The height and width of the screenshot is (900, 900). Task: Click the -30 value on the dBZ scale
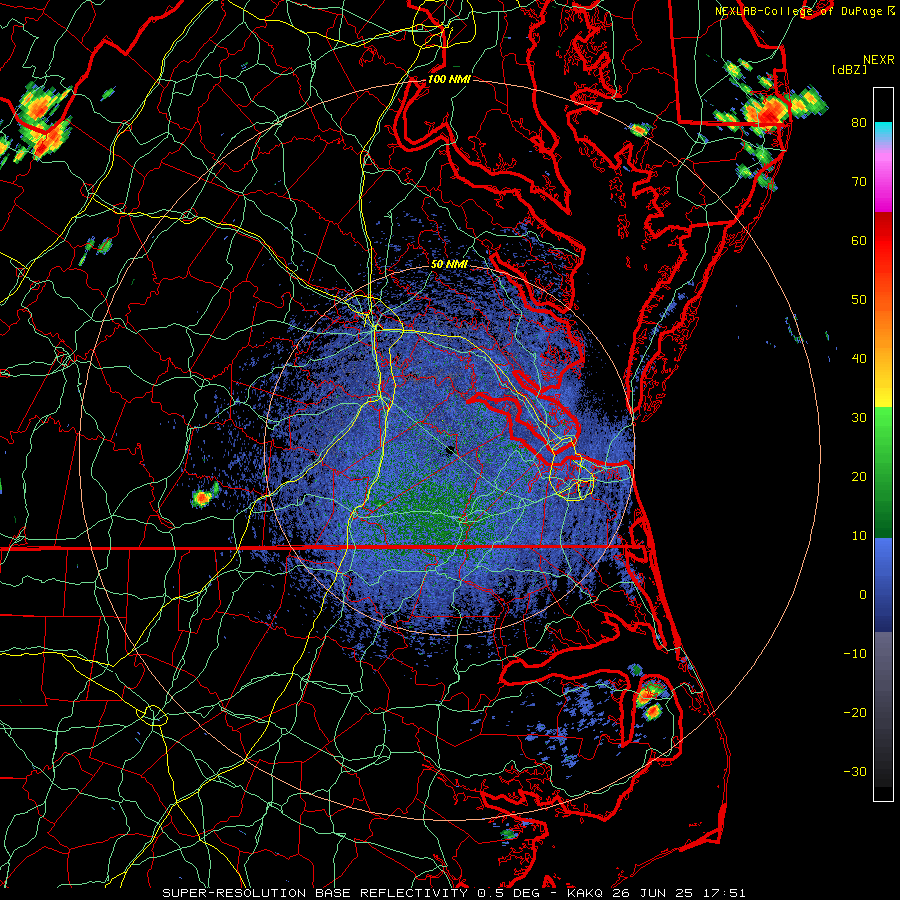pos(855,772)
